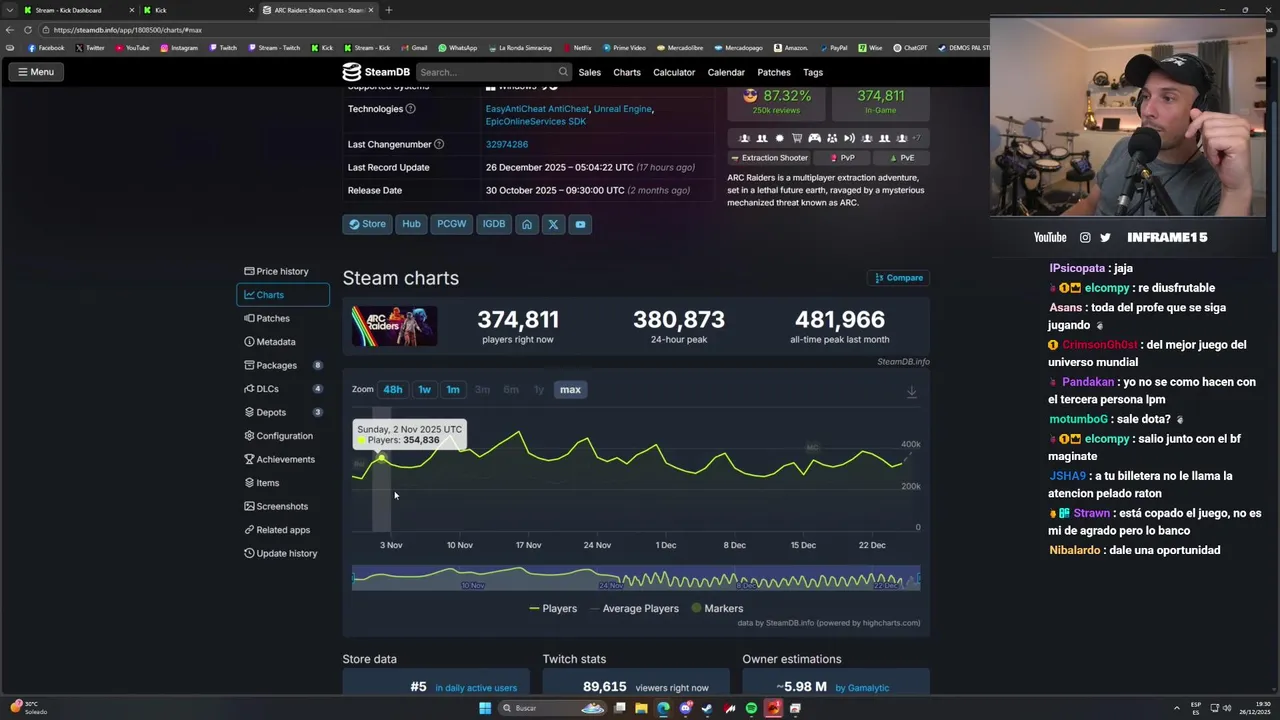Show hidden system tray icons
The height and width of the screenshot is (720, 1280).
click(1176, 708)
